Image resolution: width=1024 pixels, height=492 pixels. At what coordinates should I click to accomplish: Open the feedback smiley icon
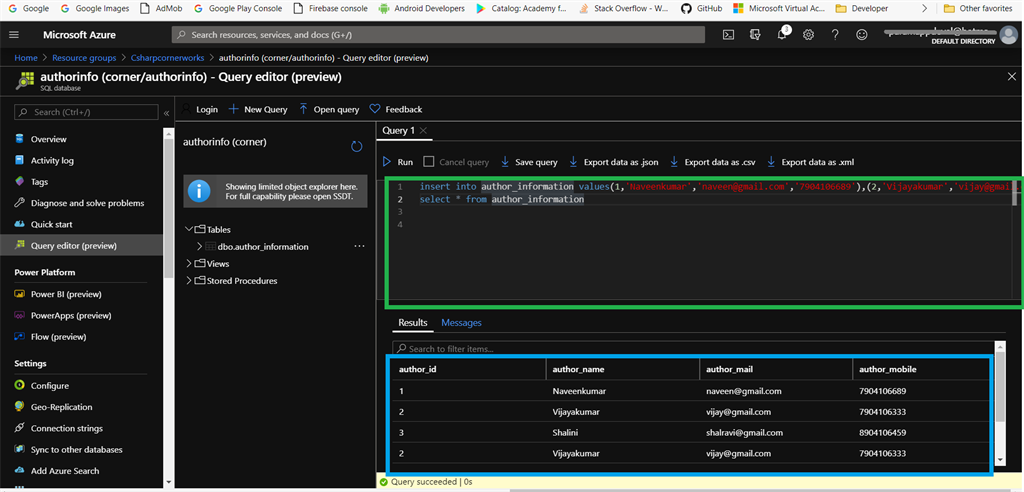coord(862,35)
